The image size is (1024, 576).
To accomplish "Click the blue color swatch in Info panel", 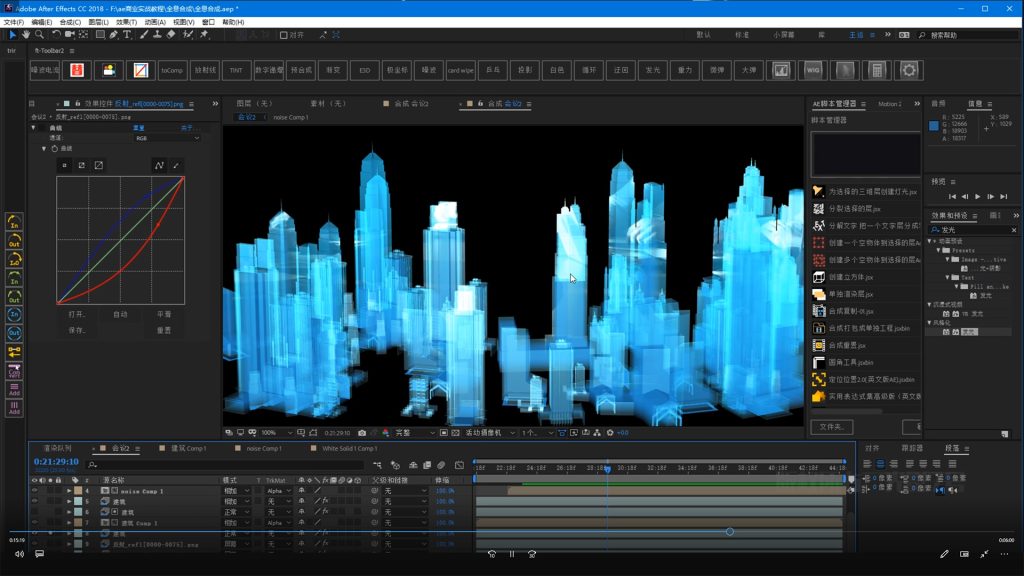I will click(x=934, y=126).
